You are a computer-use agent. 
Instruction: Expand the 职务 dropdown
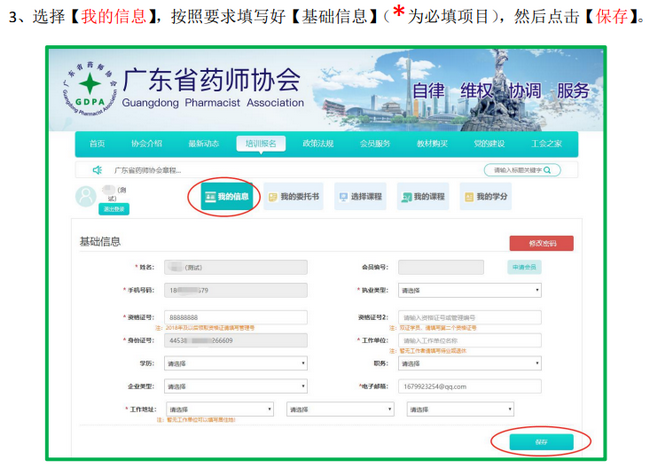(x=469, y=363)
